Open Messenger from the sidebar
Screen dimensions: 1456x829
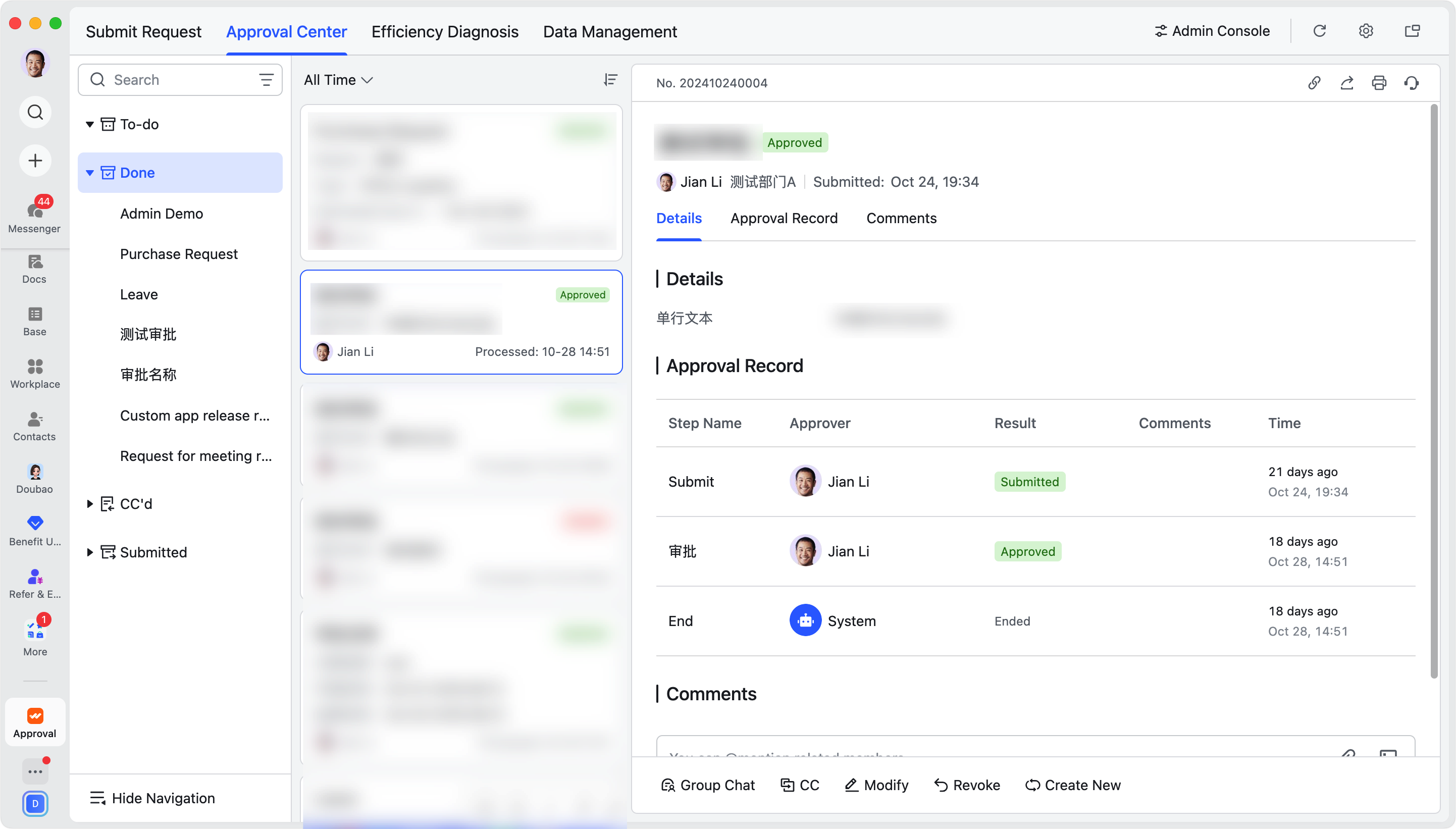(x=35, y=216)
